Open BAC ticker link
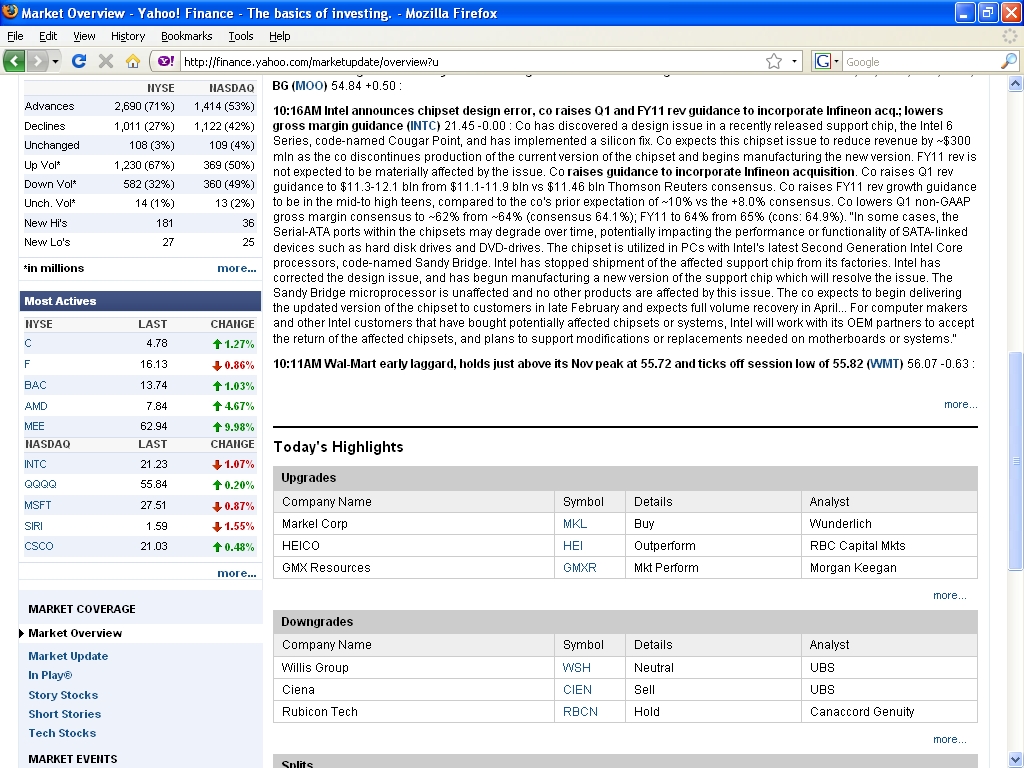Image resolution: width=1024 pixels, height=768 pixels. pos(35,385)
